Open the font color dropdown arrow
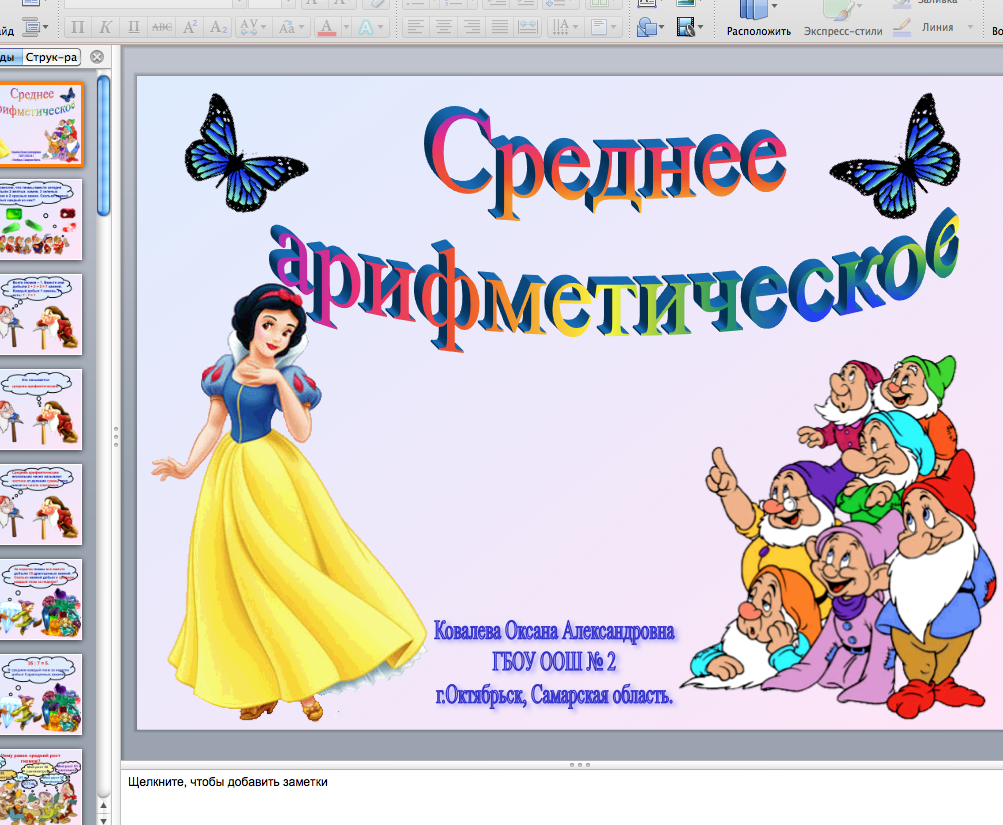Screen dimensions: 1003x825 tap(346, 28)
